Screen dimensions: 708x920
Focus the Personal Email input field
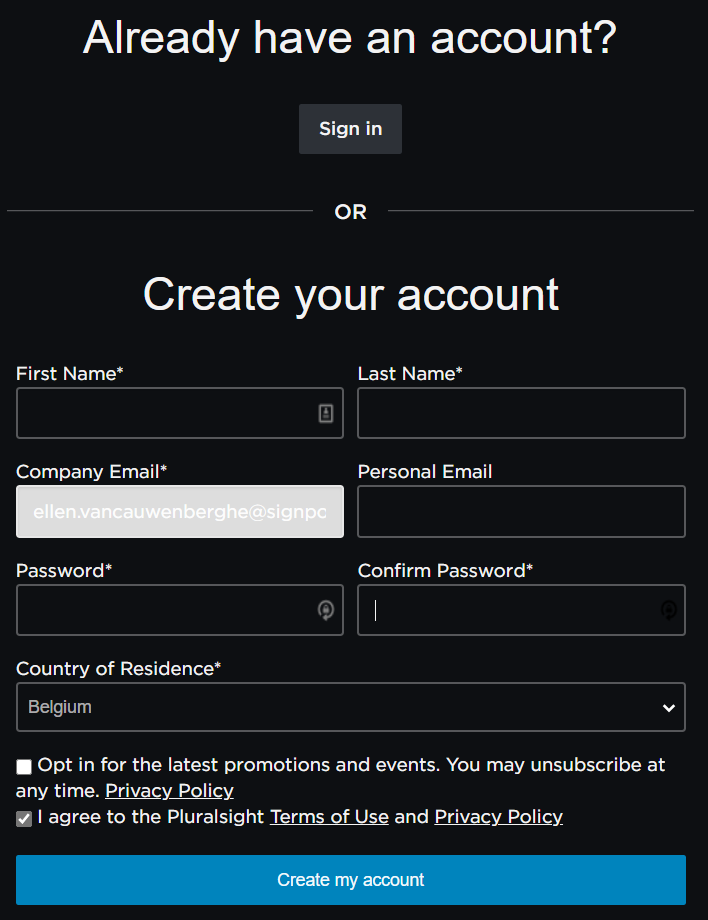pyautogui.click(x=521, y=512)
